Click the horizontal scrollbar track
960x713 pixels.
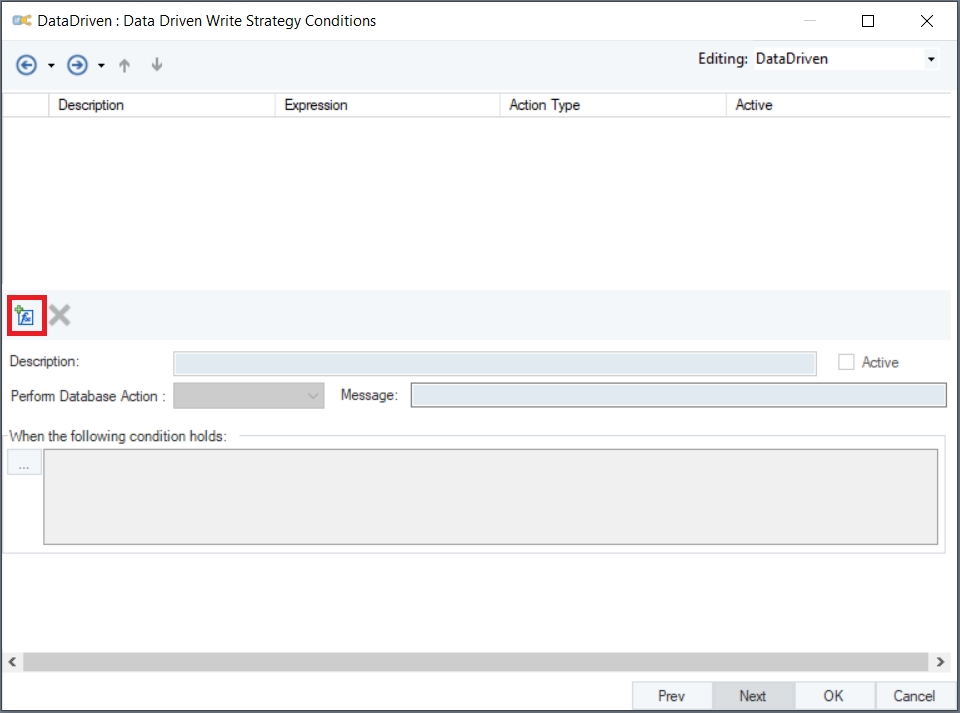475,662
